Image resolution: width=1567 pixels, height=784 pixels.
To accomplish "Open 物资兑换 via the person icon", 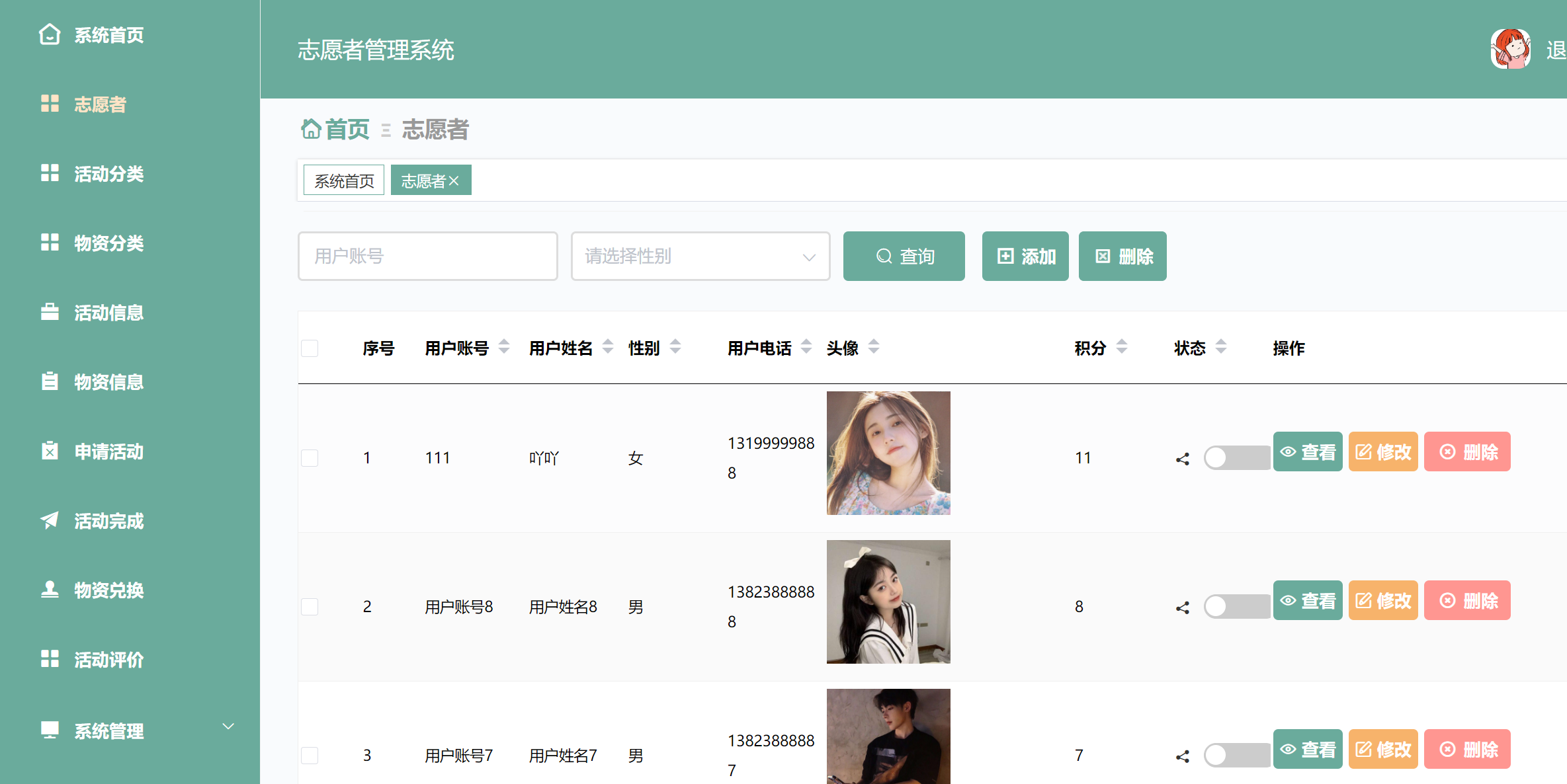I will click(50, 590).
